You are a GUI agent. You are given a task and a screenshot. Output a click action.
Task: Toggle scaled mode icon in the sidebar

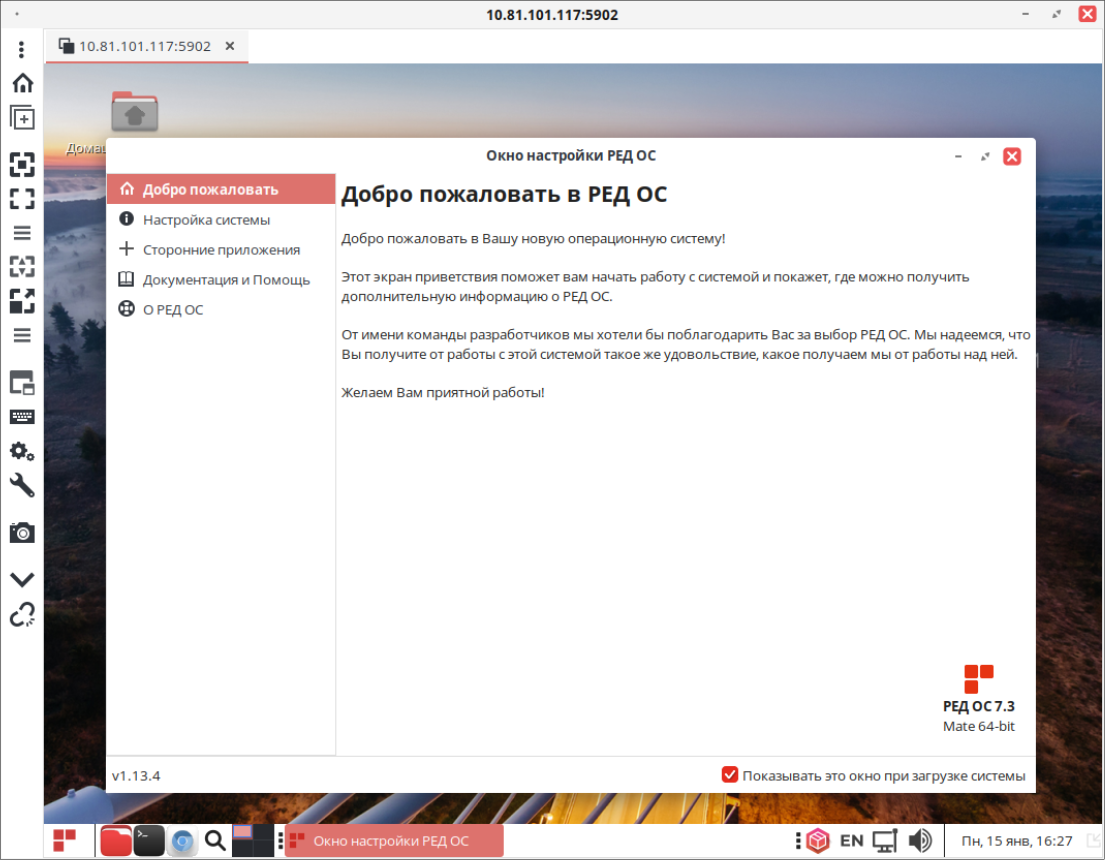23,301
